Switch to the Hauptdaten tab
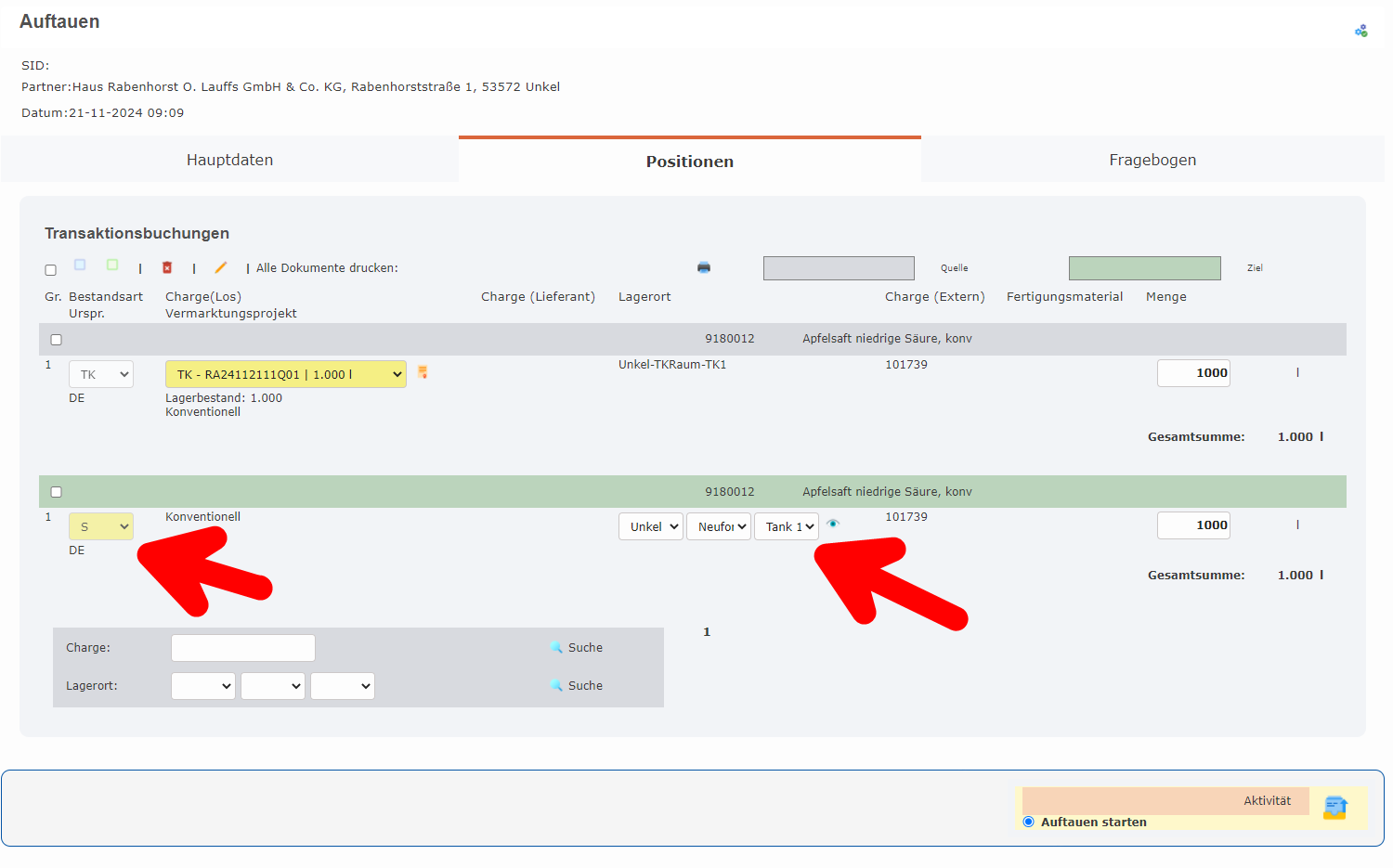The height and width of the screenshot is (868, 1393). pyautogui.click(x=229, y=159)
